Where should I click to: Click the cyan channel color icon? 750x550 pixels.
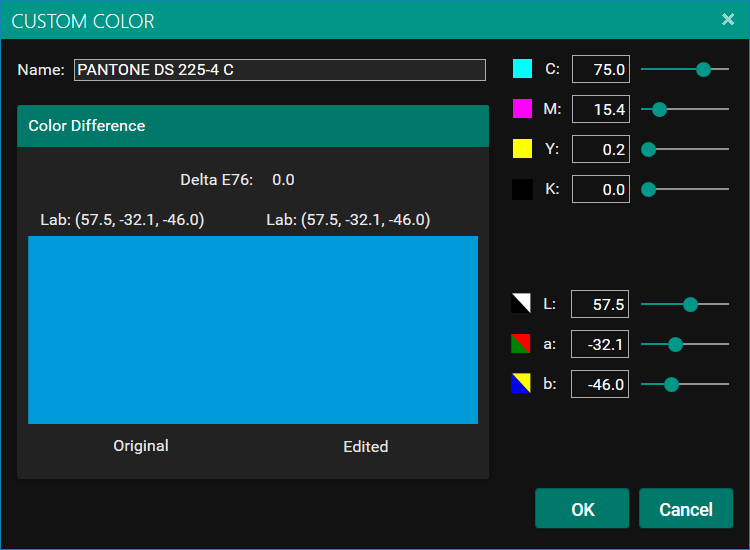522,69
